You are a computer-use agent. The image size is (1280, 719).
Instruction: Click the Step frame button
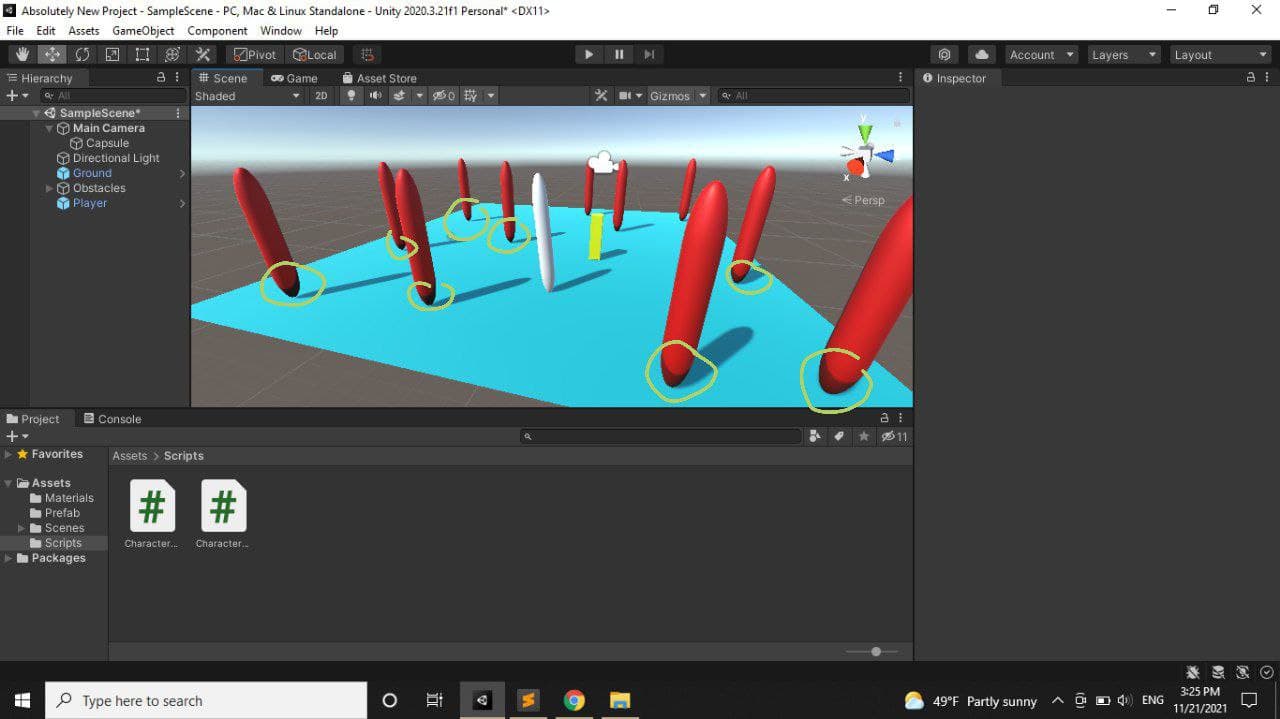(649, 55)
